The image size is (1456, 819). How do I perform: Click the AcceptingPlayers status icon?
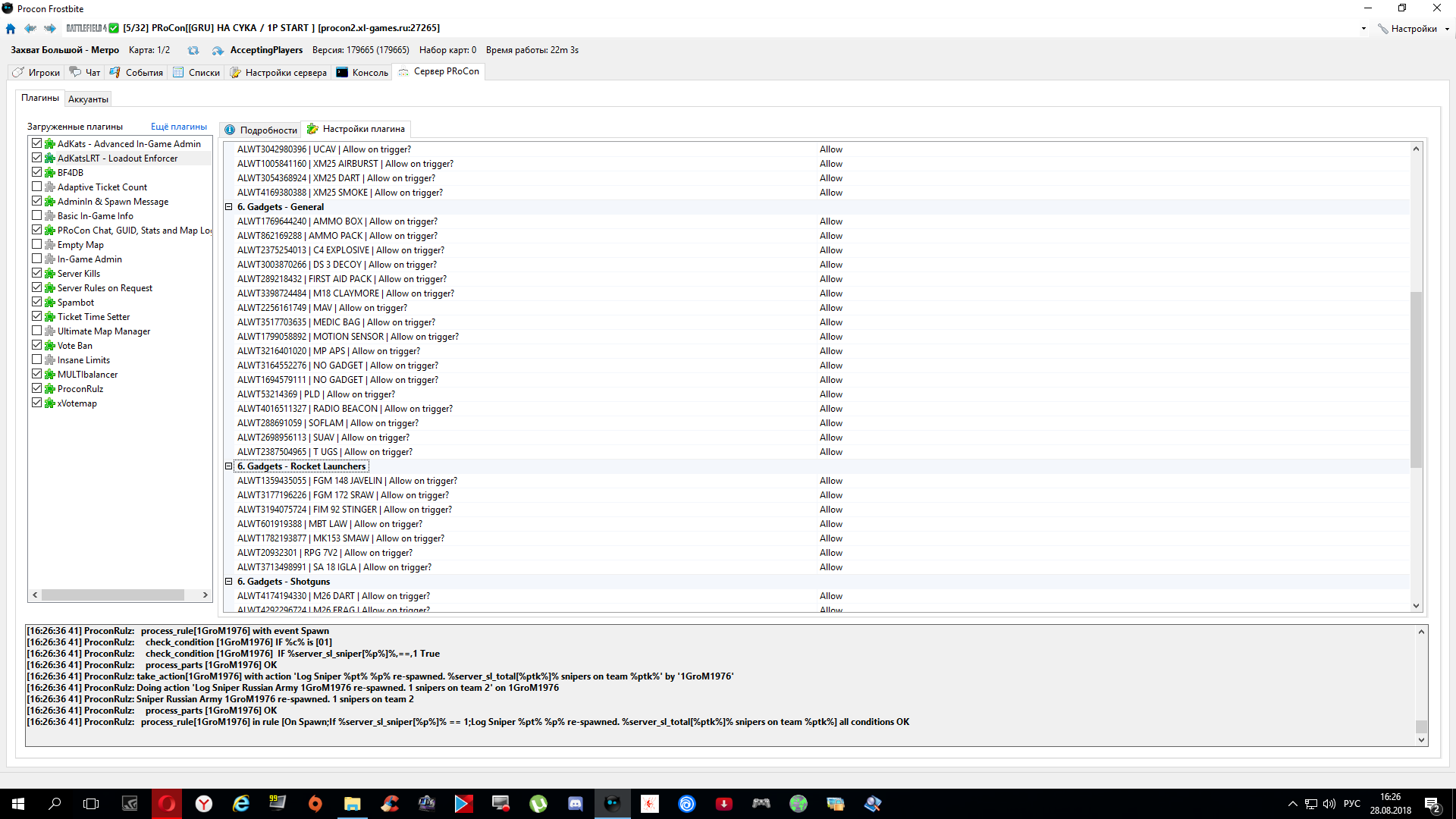pos(218,50)
